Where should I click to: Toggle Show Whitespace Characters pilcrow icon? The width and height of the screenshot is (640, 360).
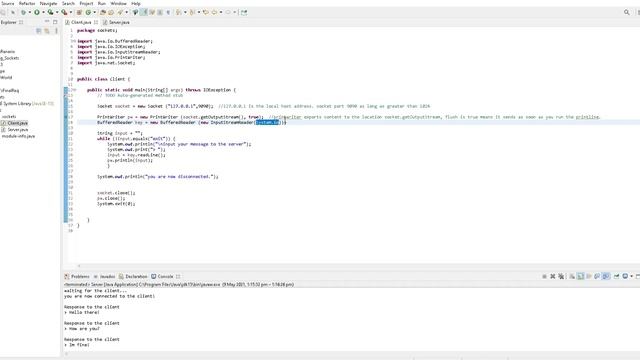point(168,12)
